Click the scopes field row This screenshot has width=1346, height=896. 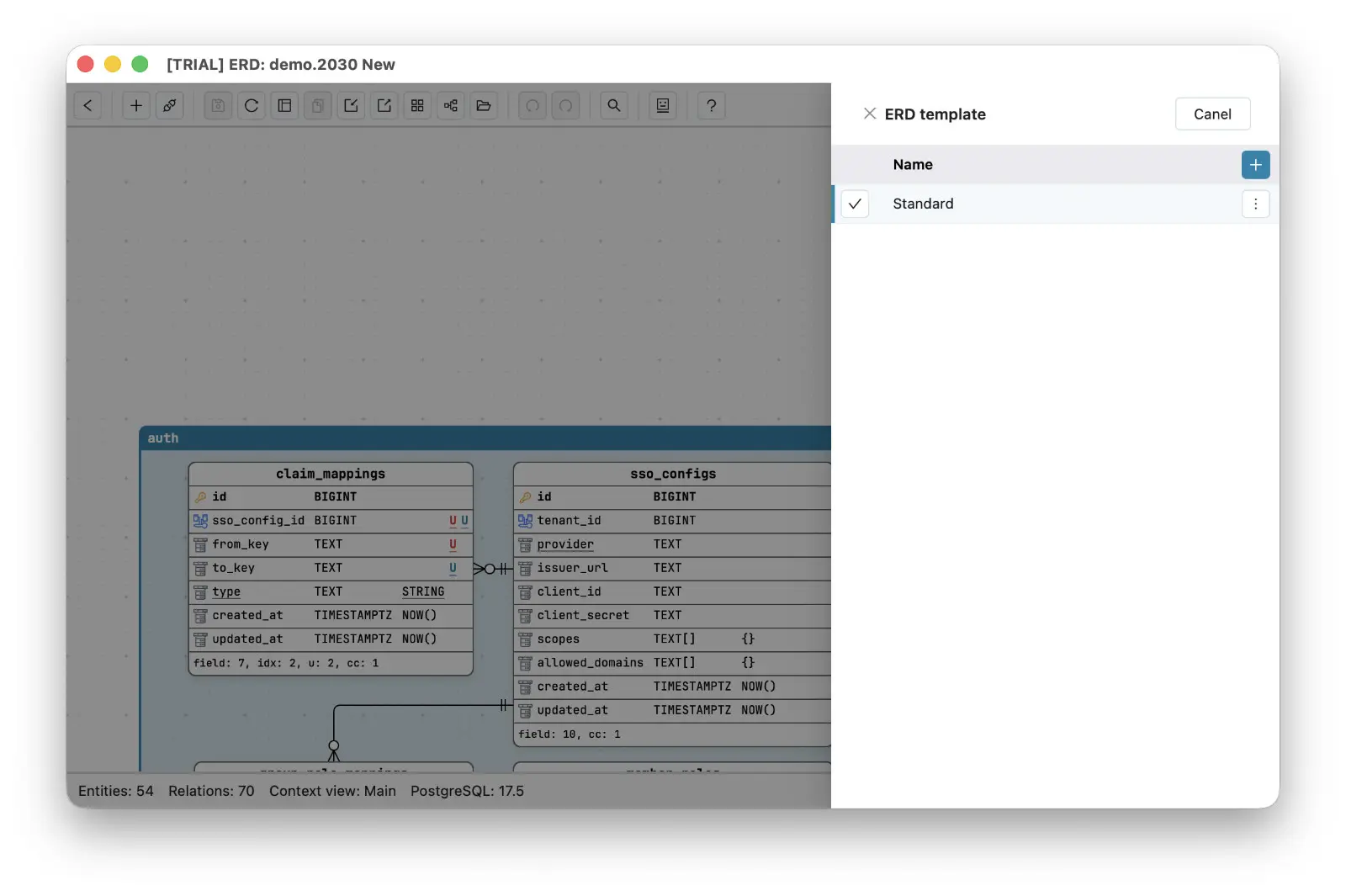point(673,639)
